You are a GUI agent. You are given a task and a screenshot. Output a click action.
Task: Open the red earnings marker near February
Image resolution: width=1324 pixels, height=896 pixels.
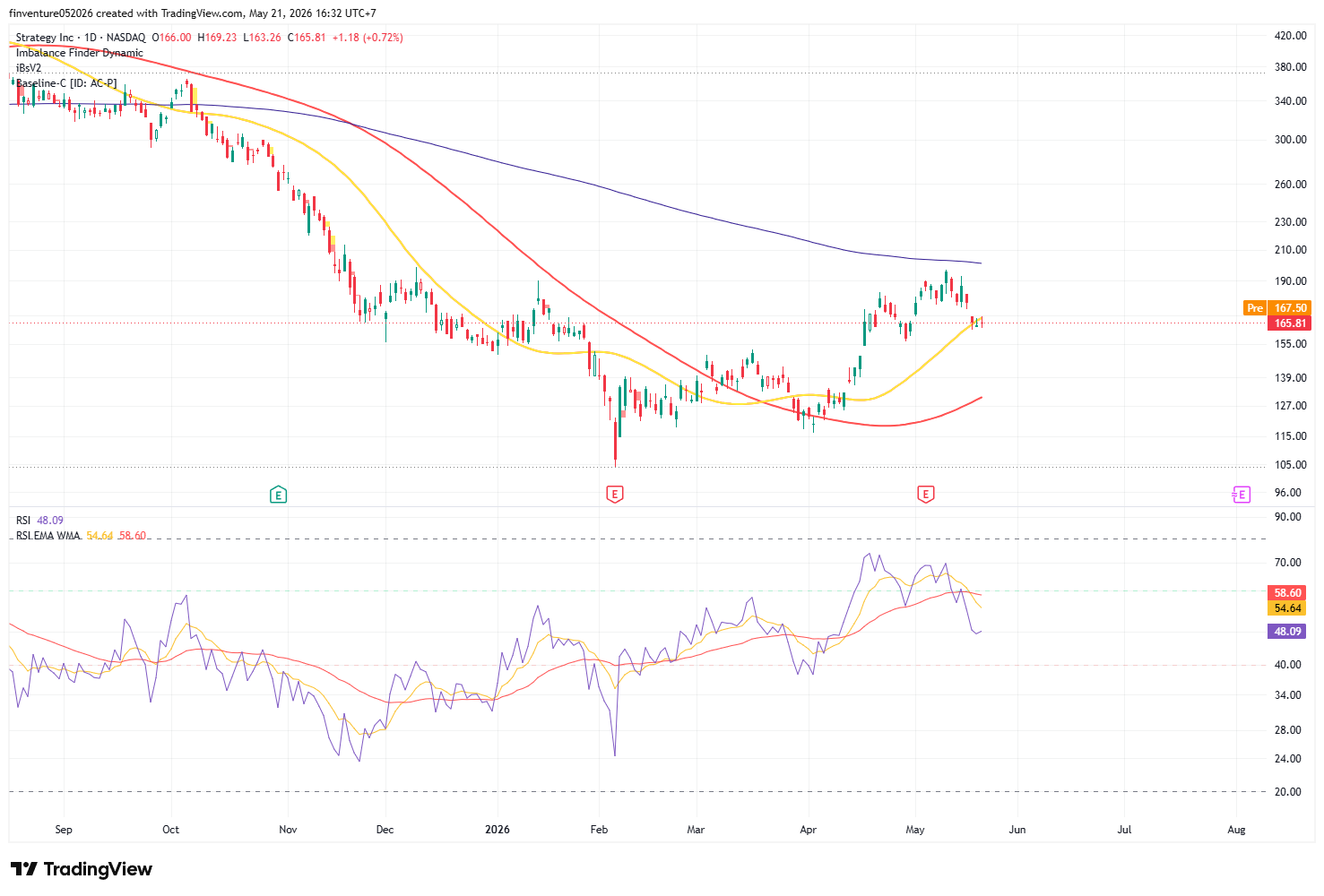614,494
